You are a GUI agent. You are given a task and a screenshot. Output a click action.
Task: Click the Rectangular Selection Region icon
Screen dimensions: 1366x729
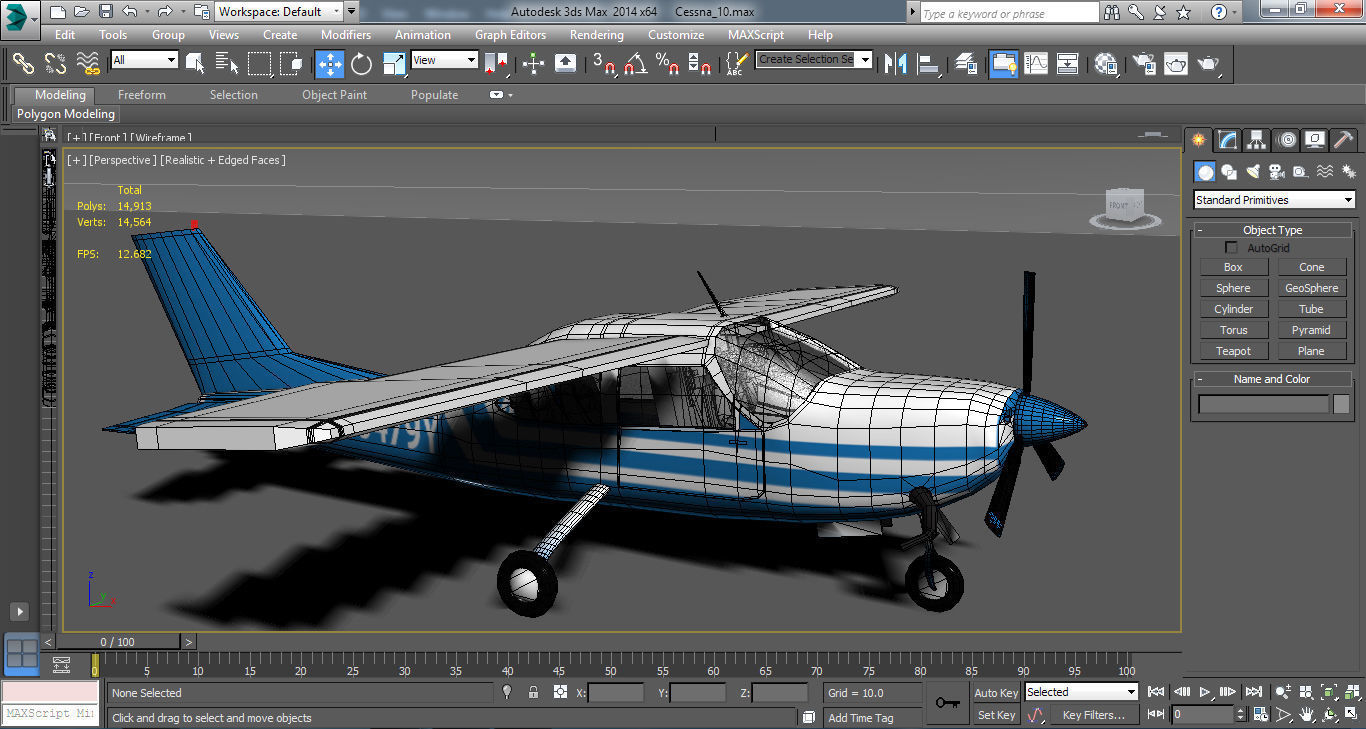pos(260,64)
